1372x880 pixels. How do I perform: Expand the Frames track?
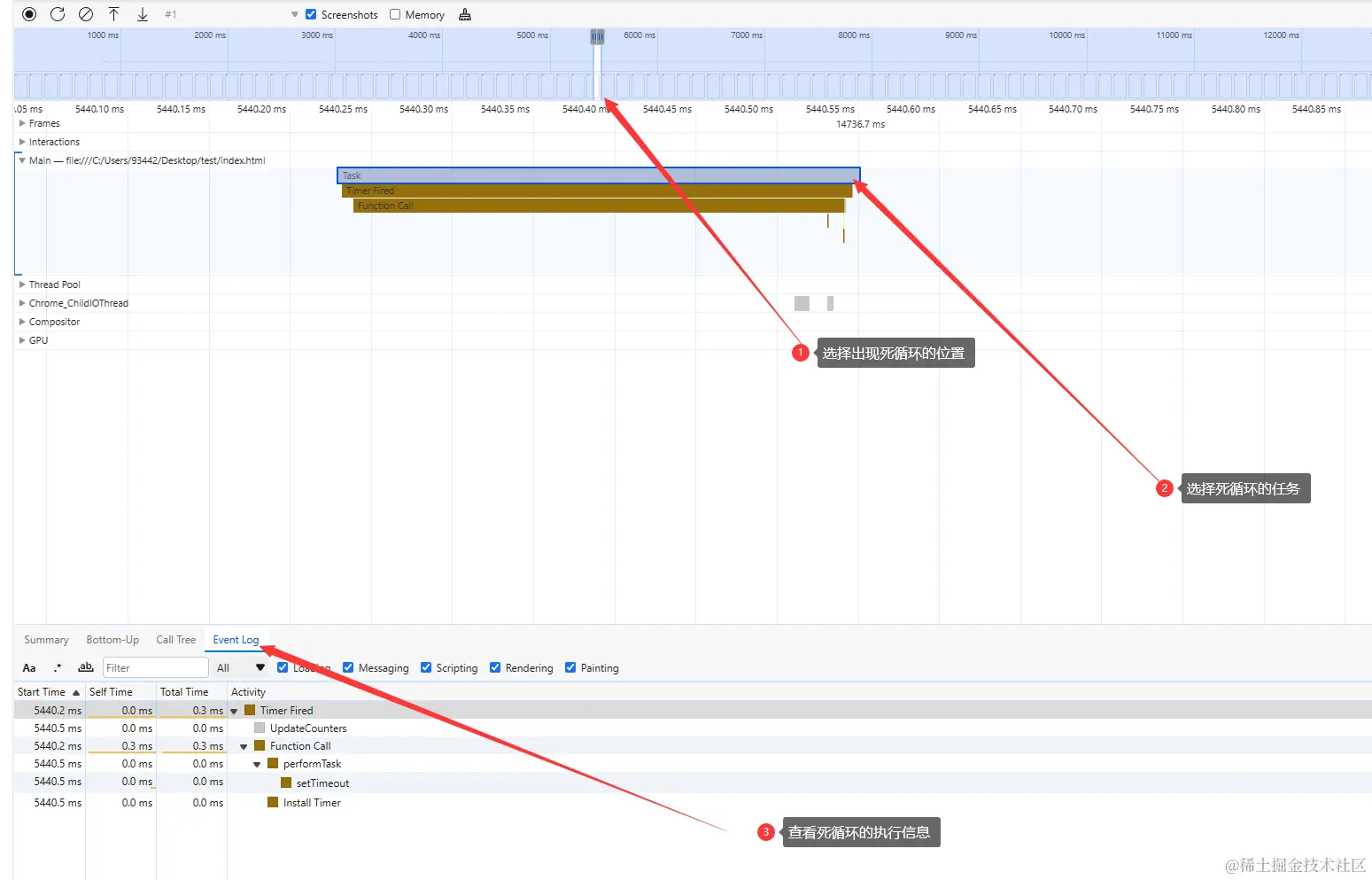tap(22, 123)
